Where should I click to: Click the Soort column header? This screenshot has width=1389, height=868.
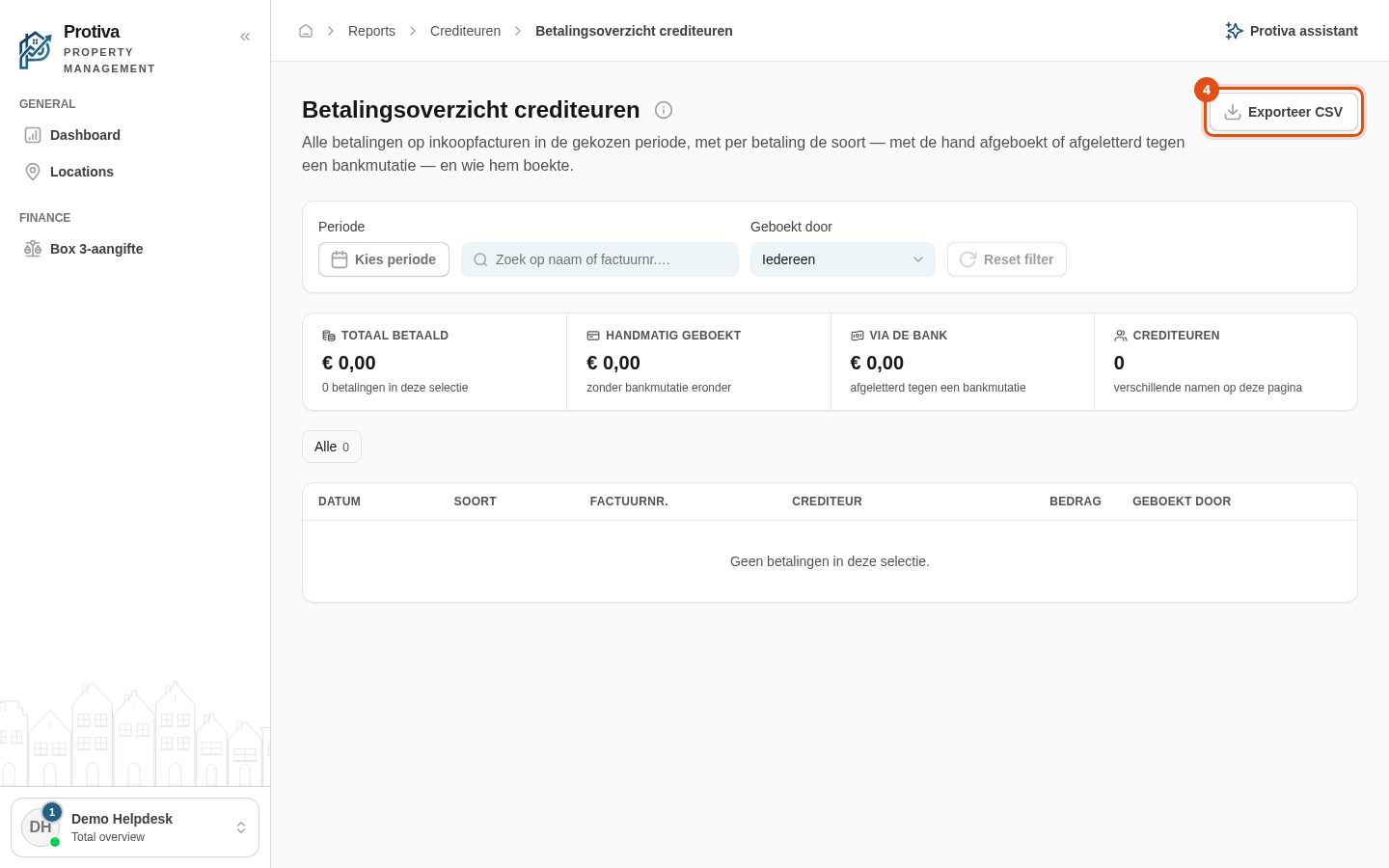pyautogui.click(x=476, y=502)
